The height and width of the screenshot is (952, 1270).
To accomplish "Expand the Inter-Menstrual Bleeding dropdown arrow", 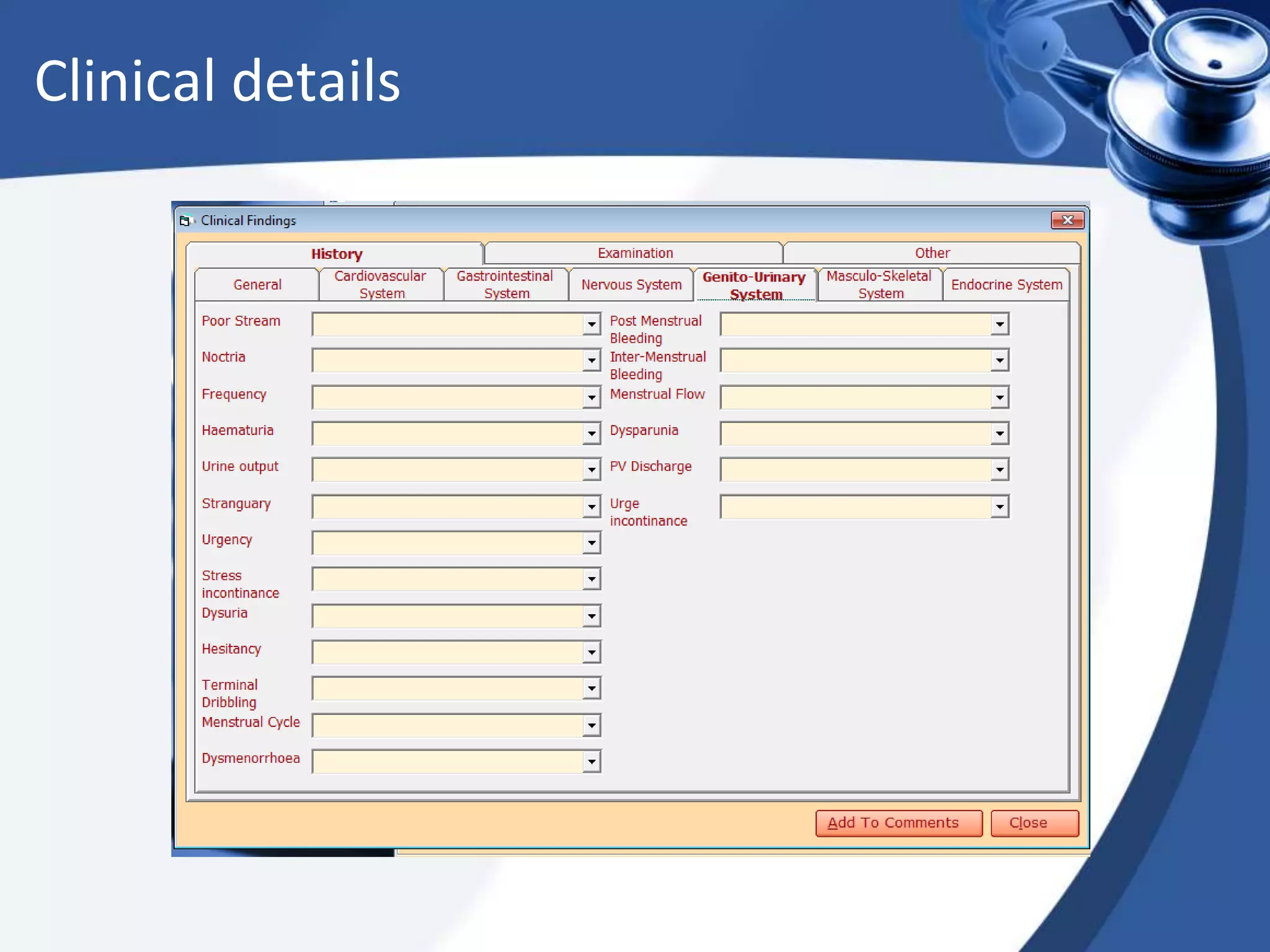I will tap(1000, 360).
